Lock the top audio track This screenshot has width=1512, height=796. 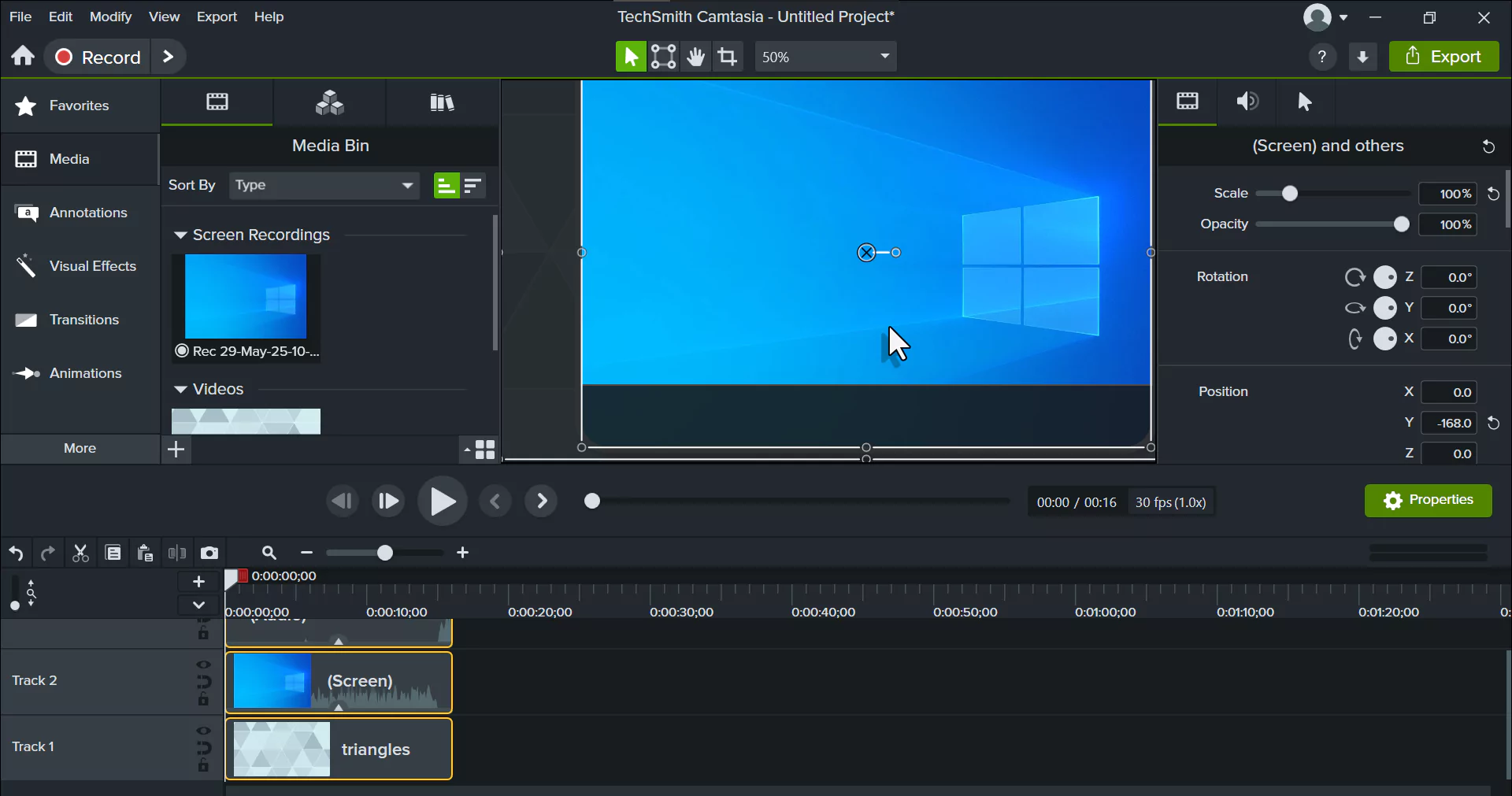(x=204, y=632)
